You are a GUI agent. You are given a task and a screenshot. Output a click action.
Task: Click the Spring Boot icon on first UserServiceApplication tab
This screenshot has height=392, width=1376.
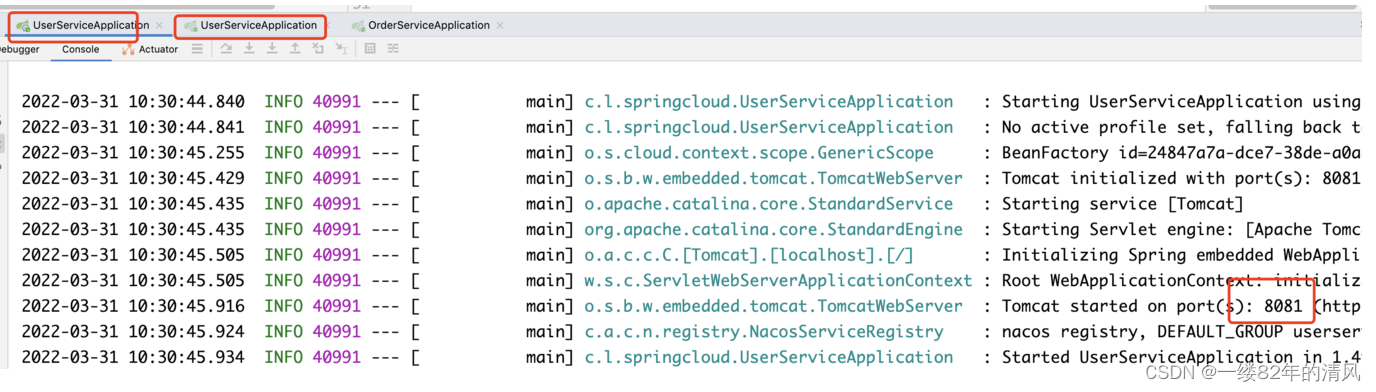(x=23, y=26)
